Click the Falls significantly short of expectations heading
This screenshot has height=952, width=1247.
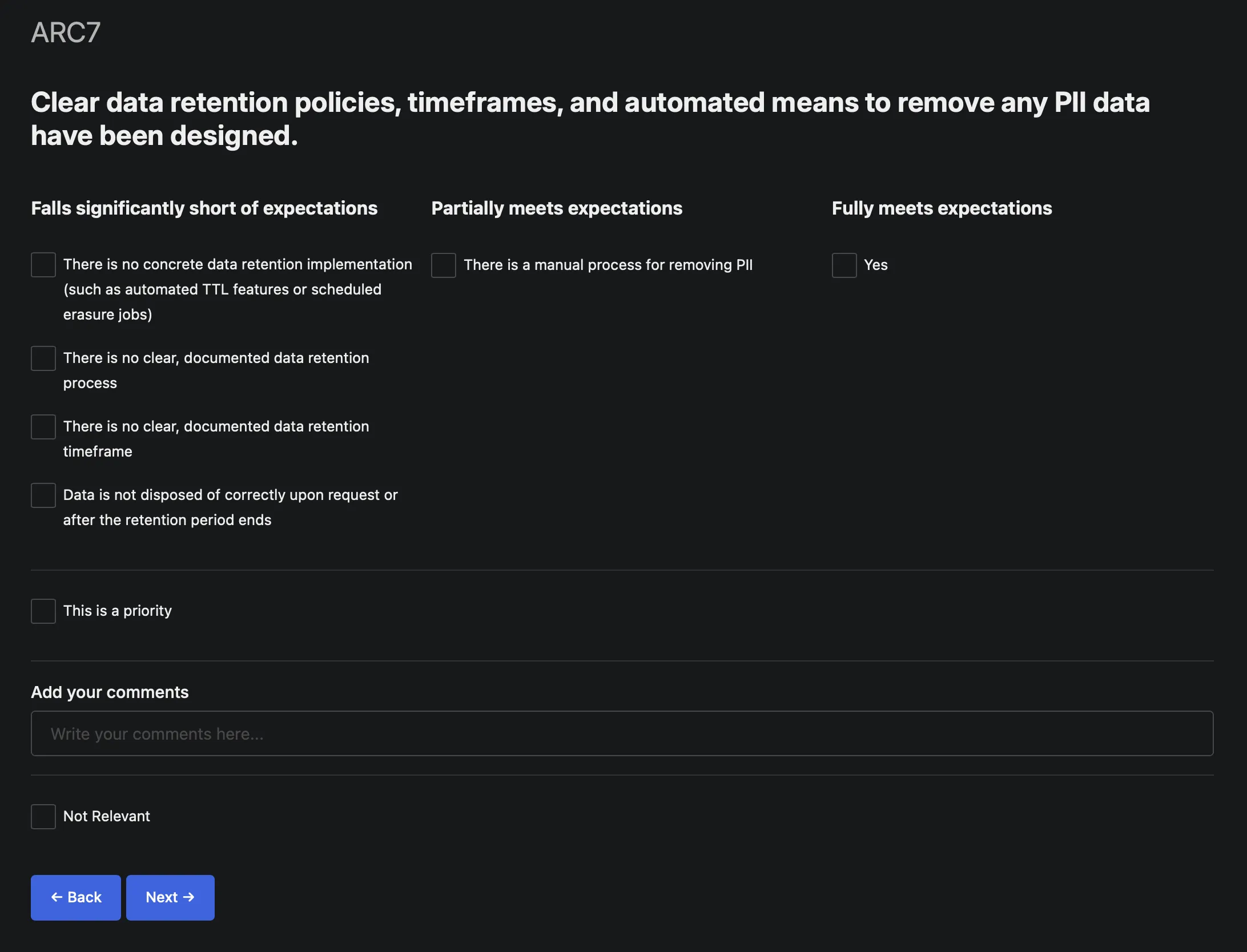[204, 208]
